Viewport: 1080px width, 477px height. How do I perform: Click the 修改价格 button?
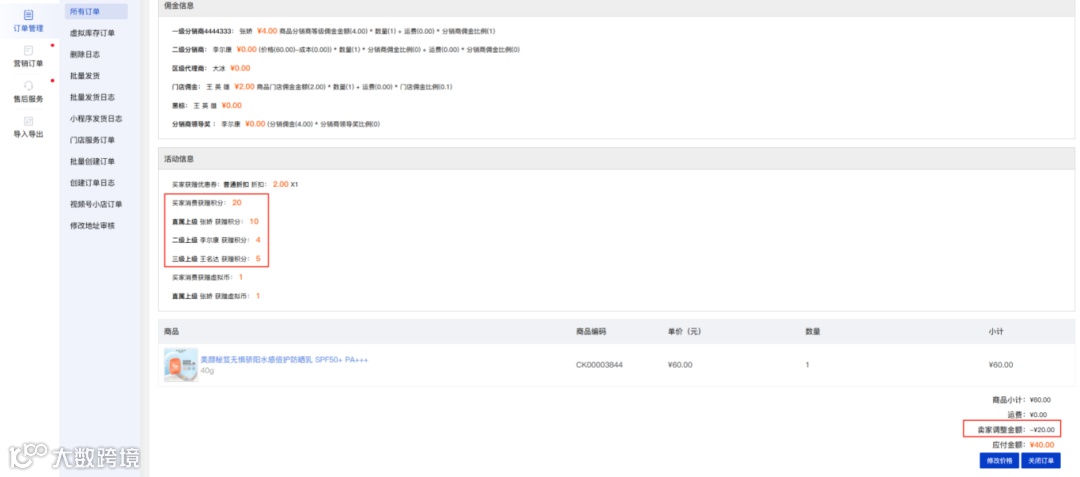(998, 460)
